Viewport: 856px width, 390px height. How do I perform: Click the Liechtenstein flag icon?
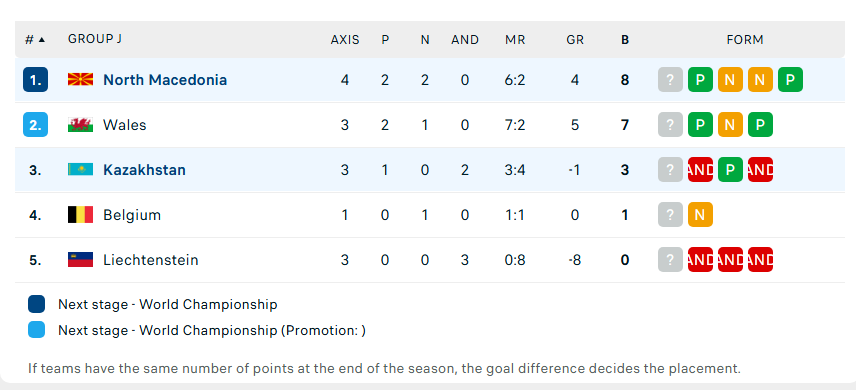coord(80,259)
